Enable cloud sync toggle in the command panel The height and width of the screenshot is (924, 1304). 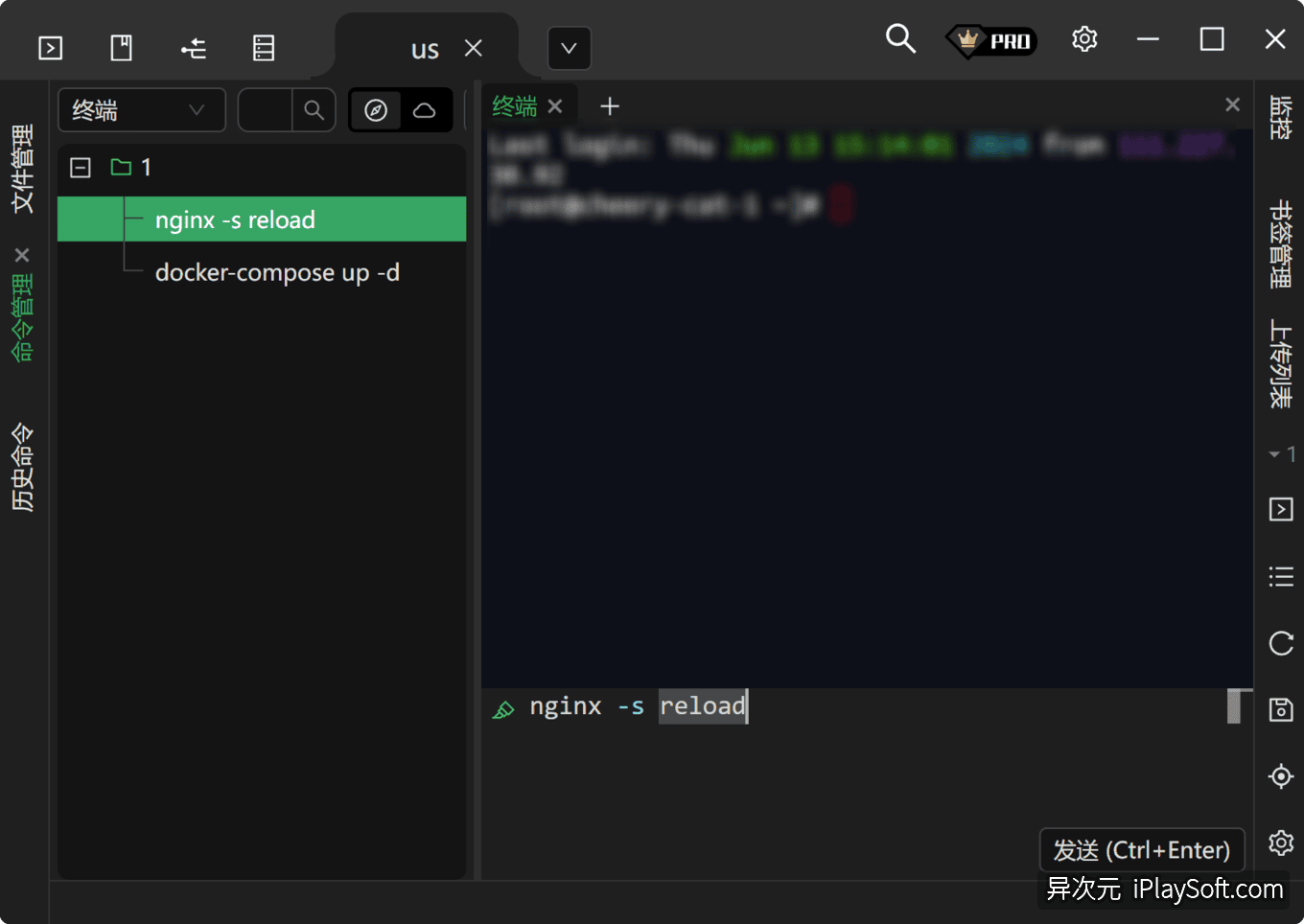point(425,109)
